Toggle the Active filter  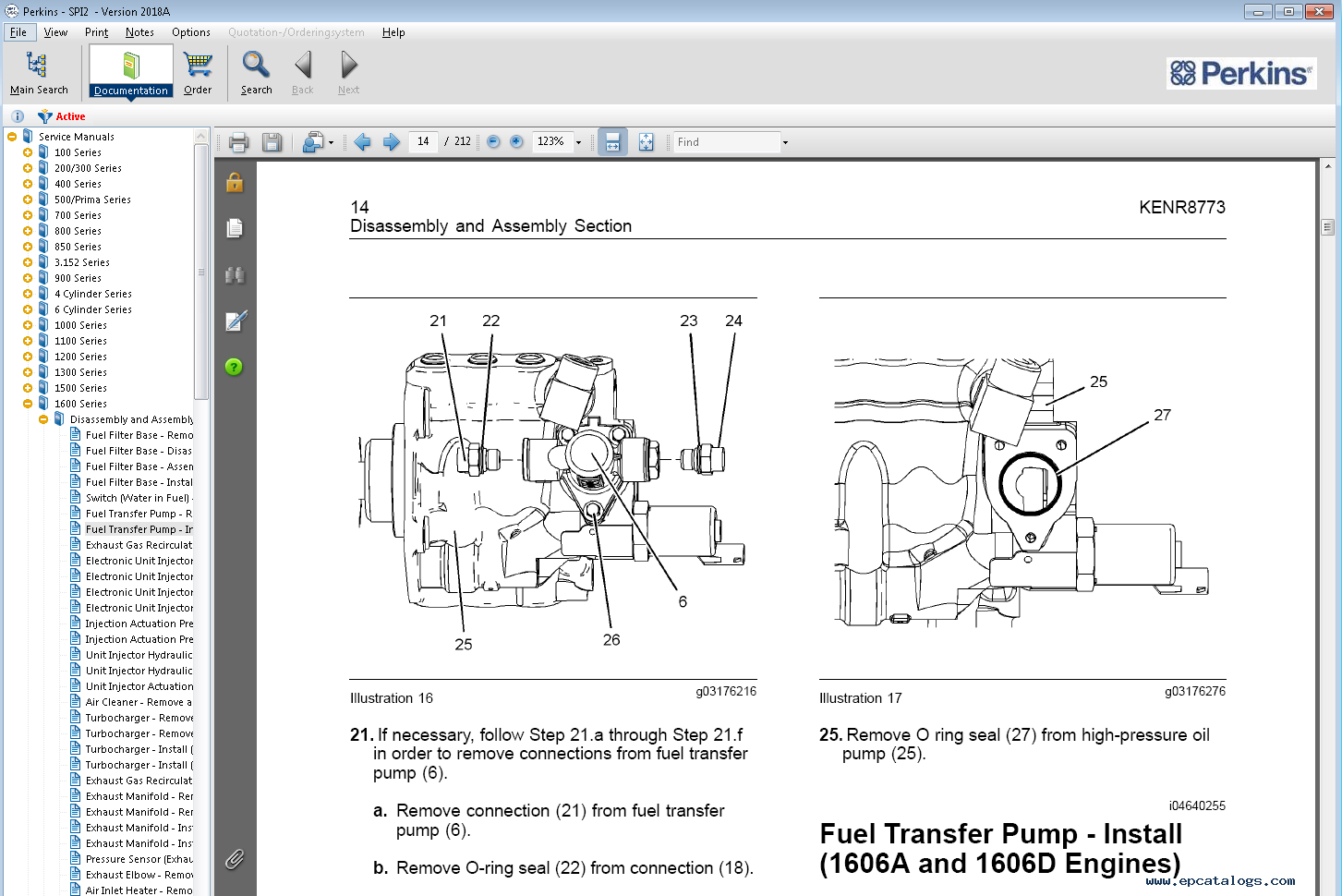click(62, 116)
